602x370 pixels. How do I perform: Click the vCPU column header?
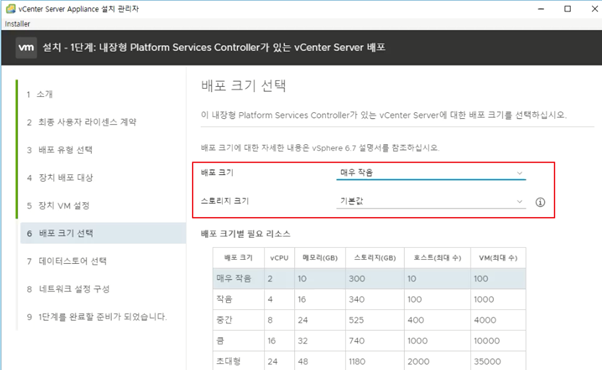click(279, 258)
